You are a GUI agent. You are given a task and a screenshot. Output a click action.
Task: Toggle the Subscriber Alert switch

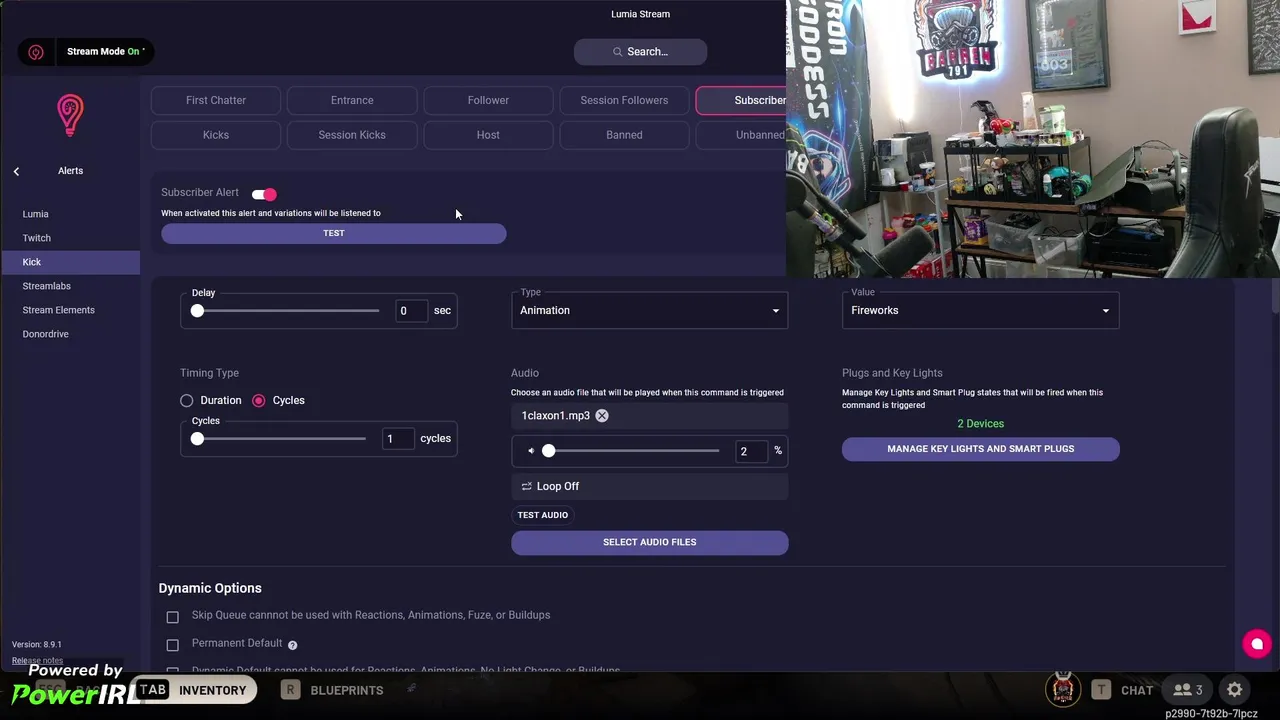(264, 194)
